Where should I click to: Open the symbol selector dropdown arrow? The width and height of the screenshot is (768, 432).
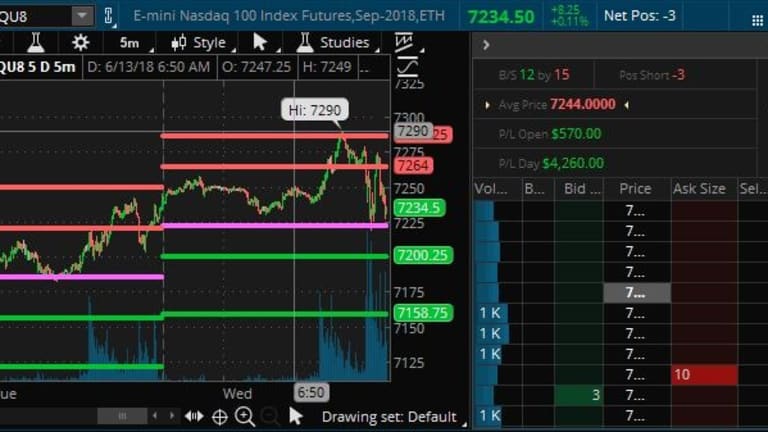pyautogui.click(x=82, y=16)
